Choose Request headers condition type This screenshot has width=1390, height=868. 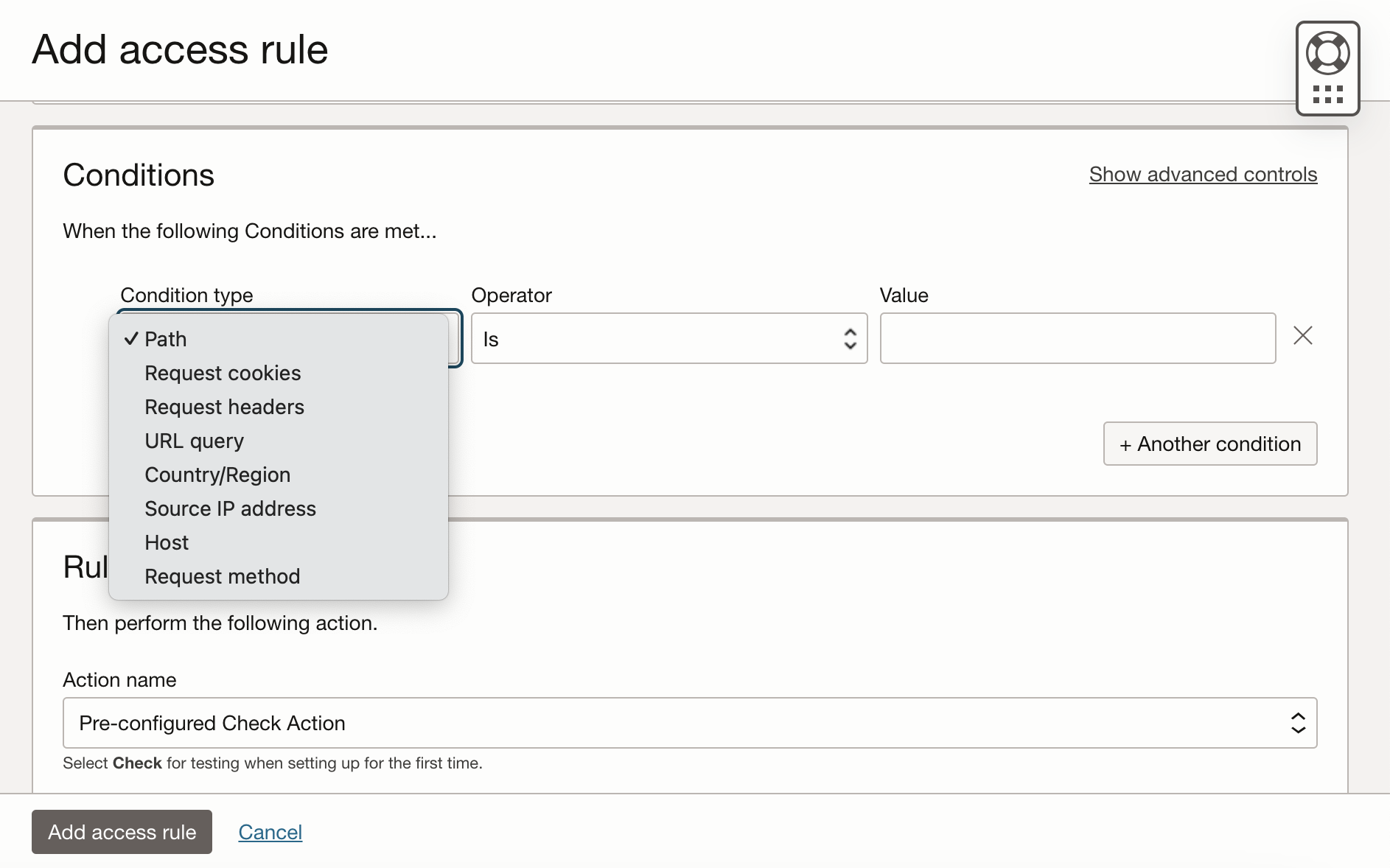coord(224,407)
